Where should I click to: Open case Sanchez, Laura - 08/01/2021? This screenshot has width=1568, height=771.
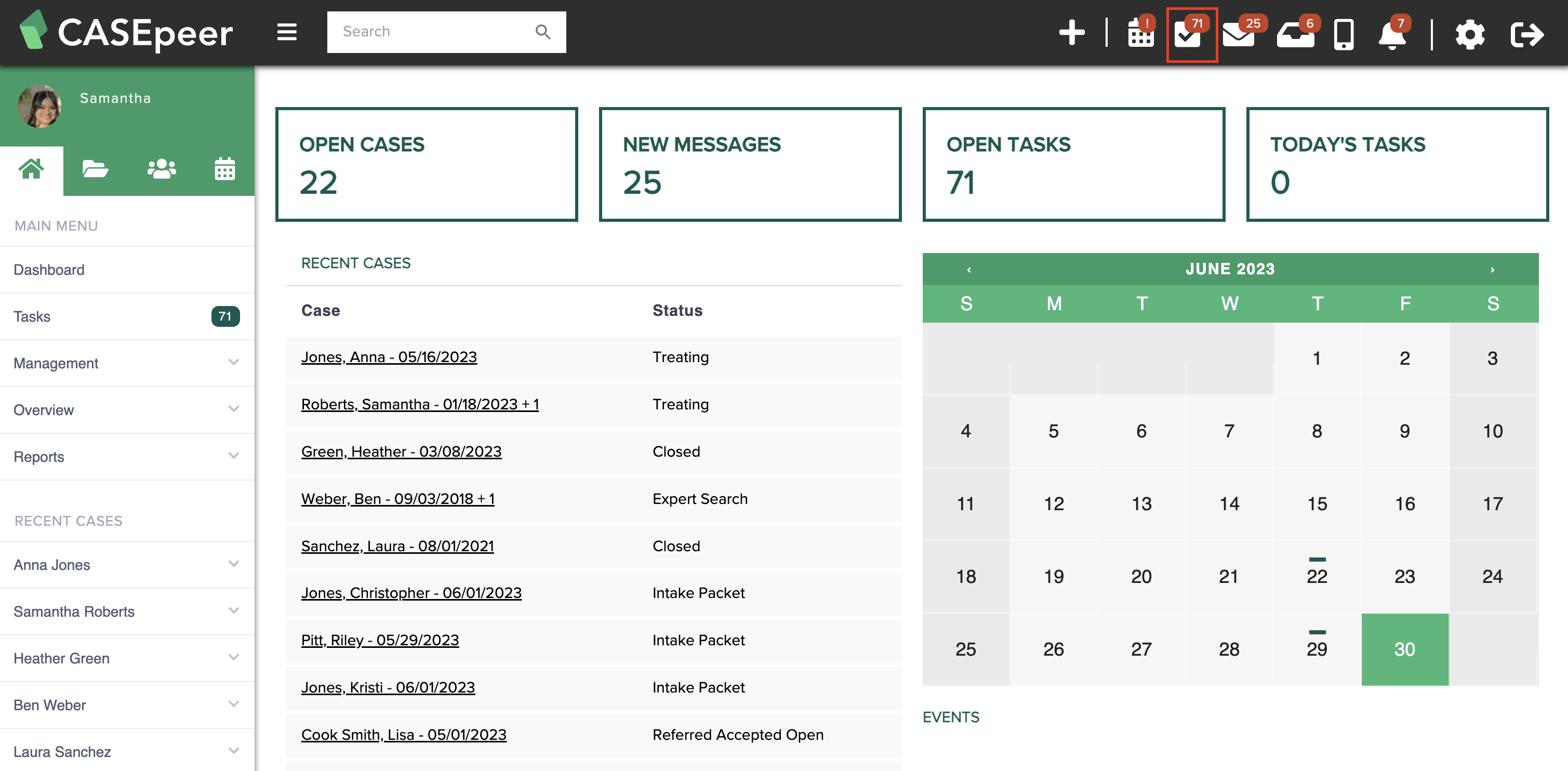pyautogui.click(x=397, y=547)
